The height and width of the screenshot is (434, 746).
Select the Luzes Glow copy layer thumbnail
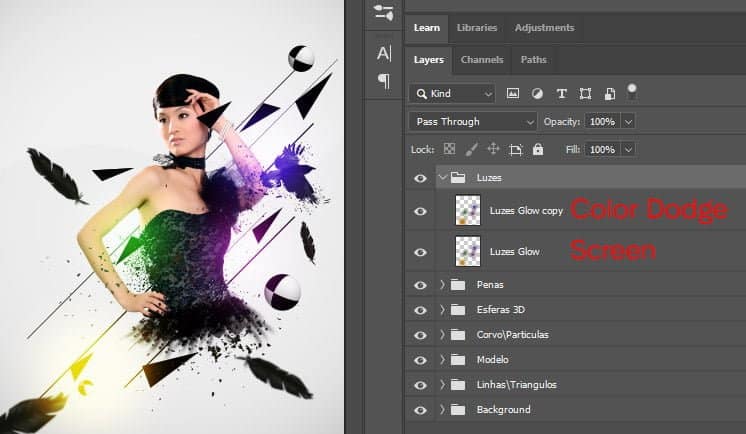(468, 210)
